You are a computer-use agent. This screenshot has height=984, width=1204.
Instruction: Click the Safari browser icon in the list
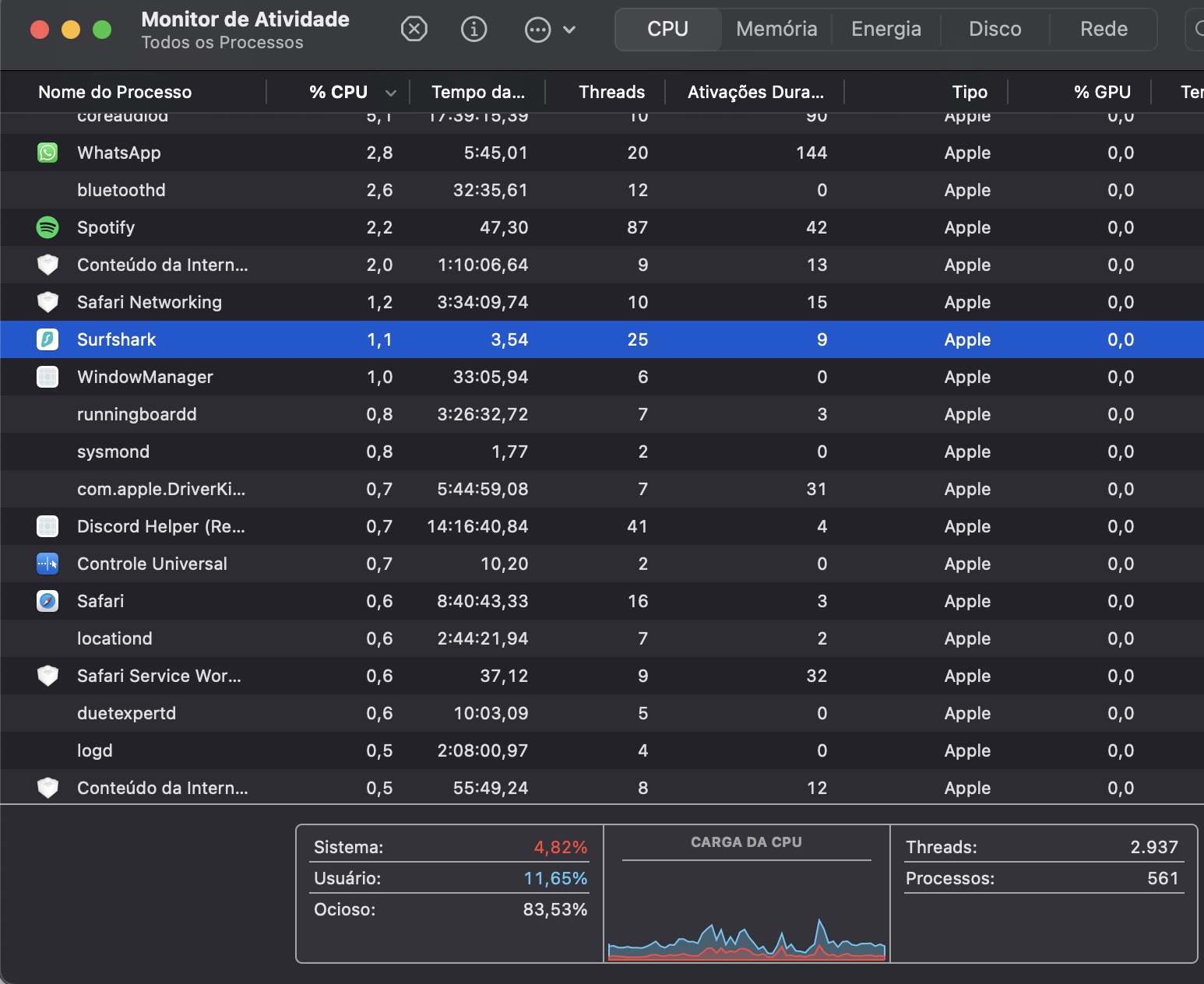click(48, 601)
